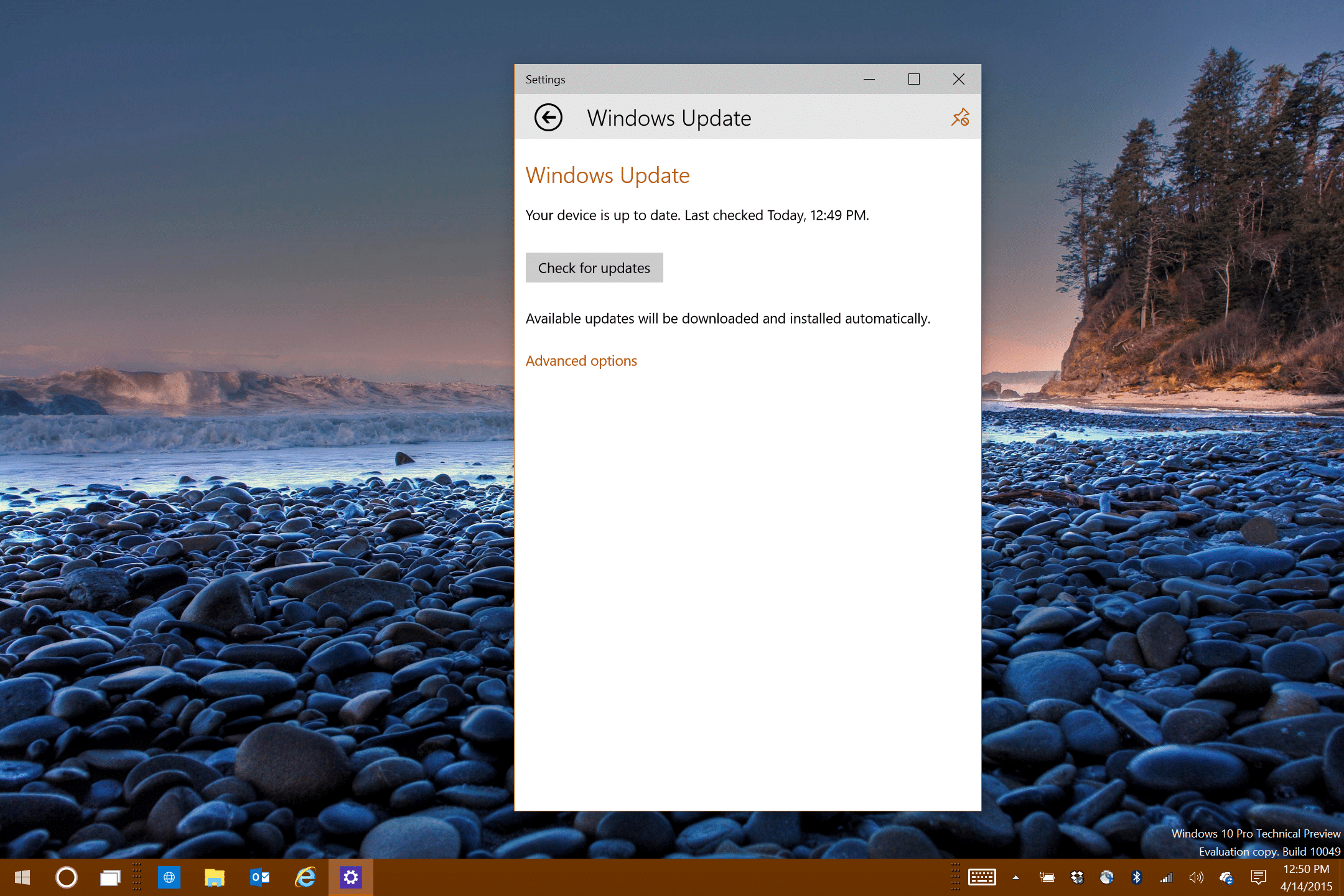
Task: Maximize the Settings window
Action: pos(914,79)
